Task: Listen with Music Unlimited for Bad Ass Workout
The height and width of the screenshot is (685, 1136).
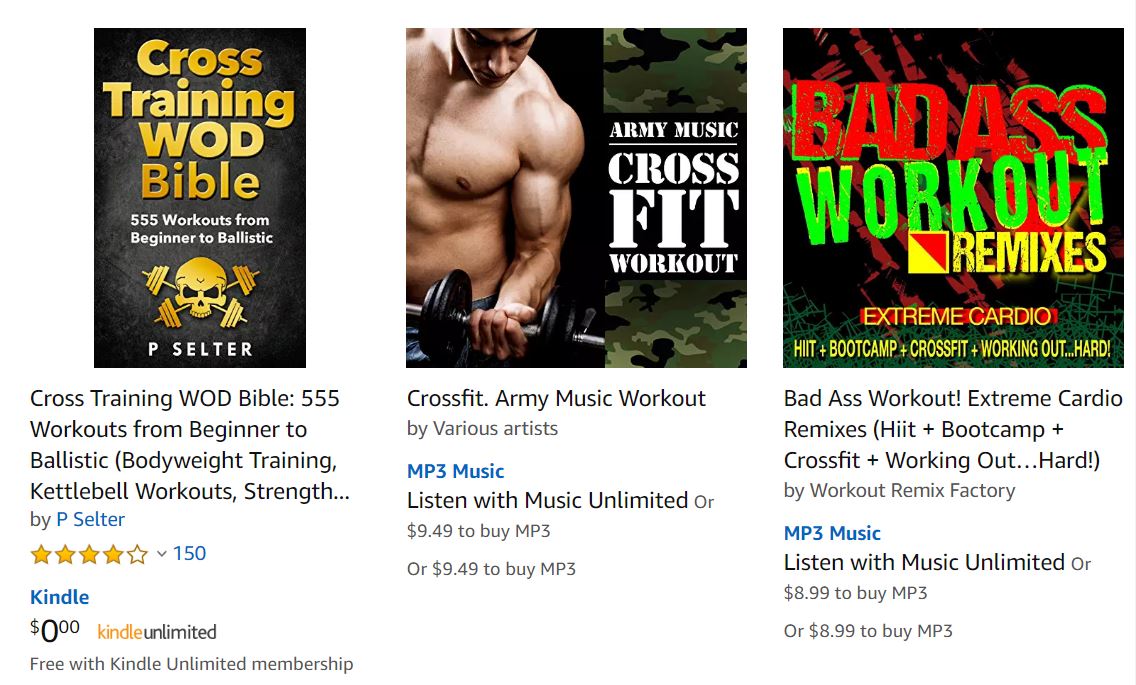Action: [924, 562]
